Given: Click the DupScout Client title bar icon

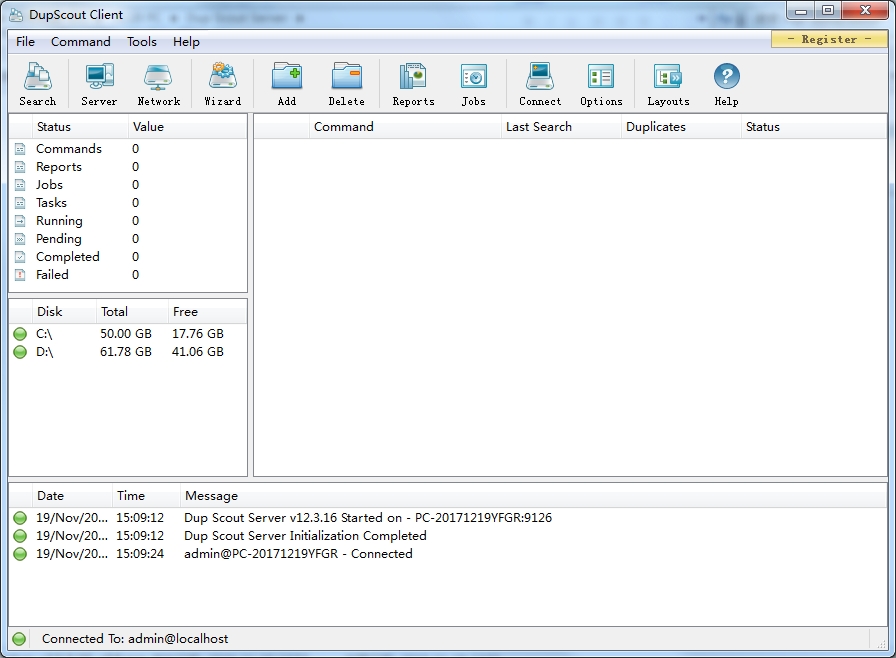Looking at the screenshot, I should (x=17, y=14).
